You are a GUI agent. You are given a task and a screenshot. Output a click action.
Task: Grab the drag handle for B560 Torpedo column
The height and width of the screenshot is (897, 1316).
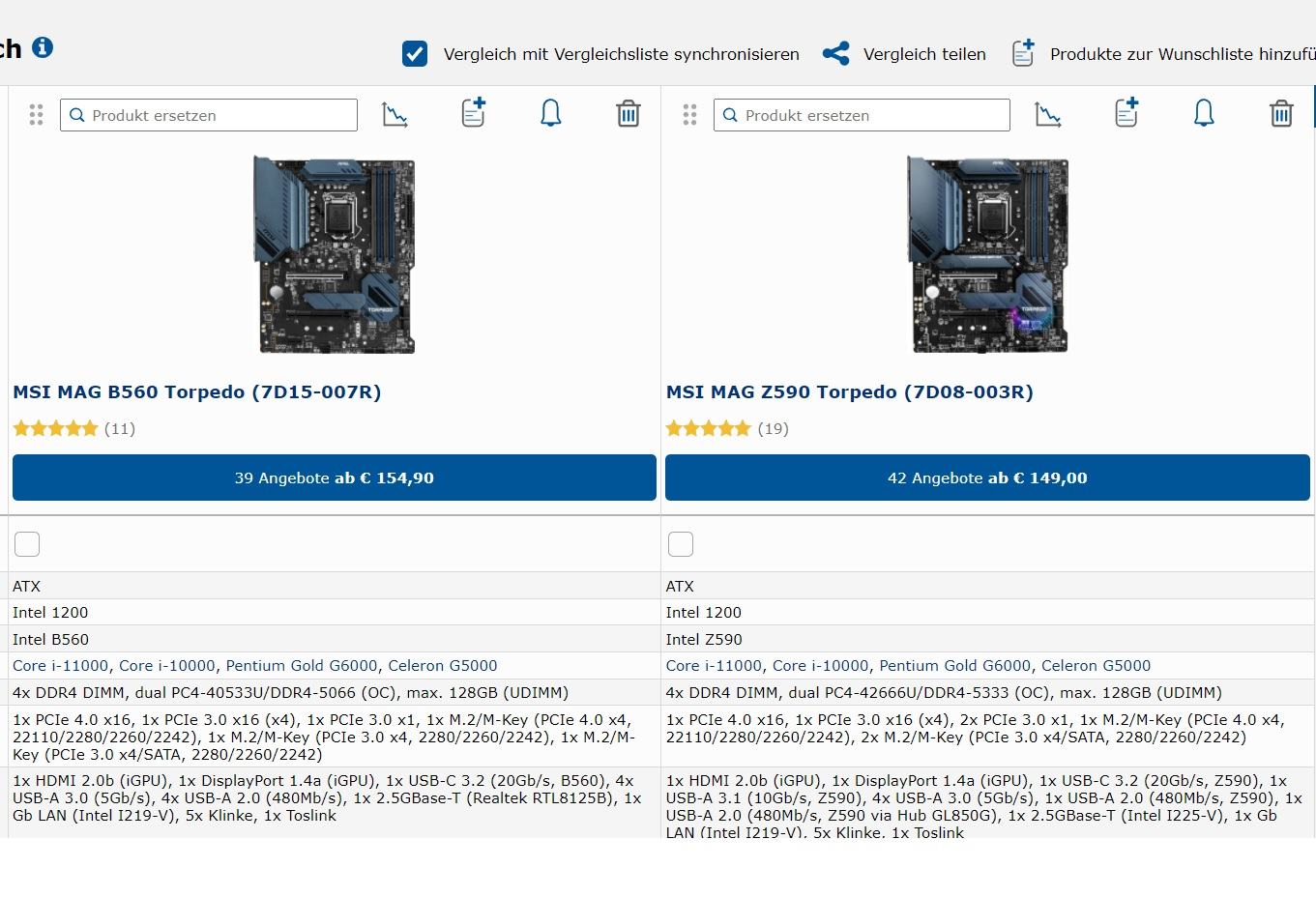(37, 115)
